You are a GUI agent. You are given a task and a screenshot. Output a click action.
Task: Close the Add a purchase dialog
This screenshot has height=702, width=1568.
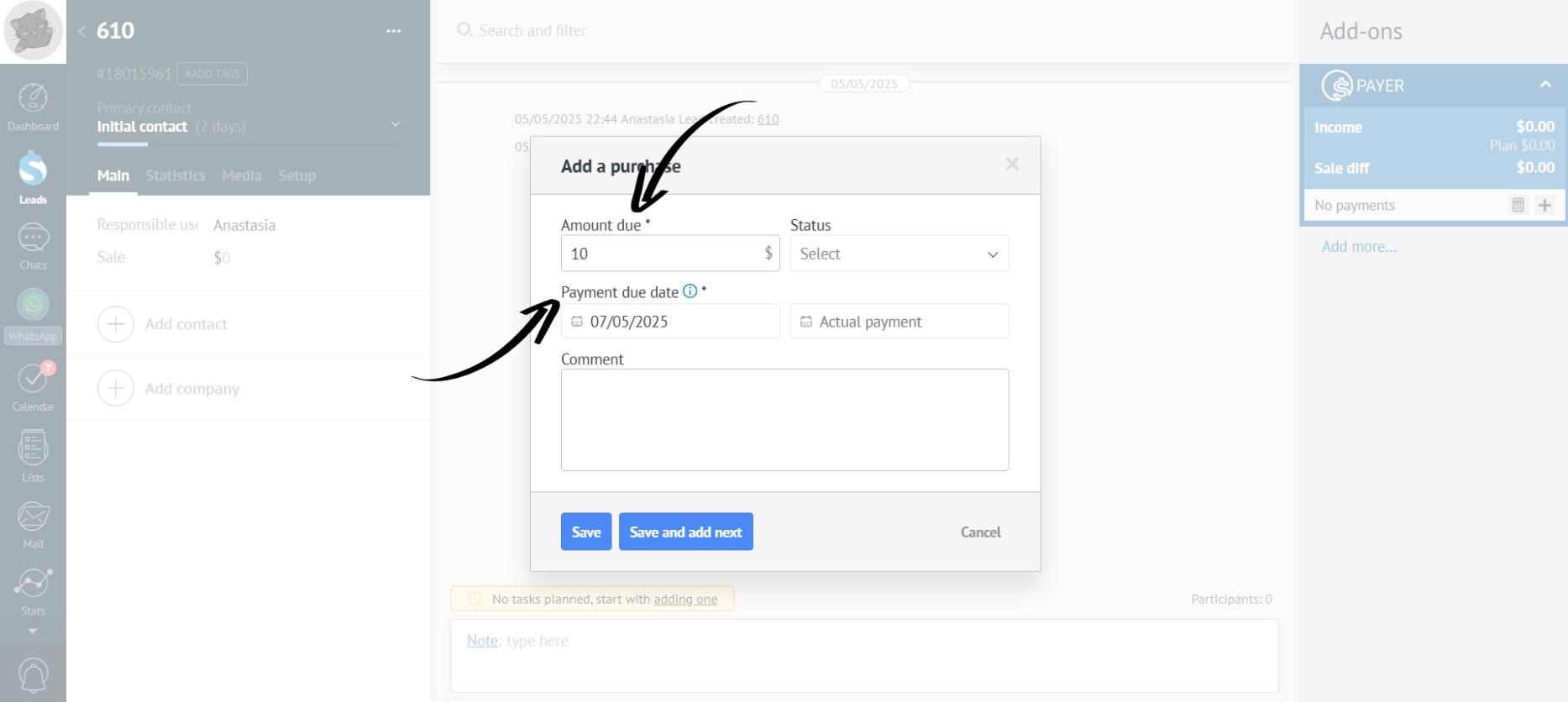1012,165
